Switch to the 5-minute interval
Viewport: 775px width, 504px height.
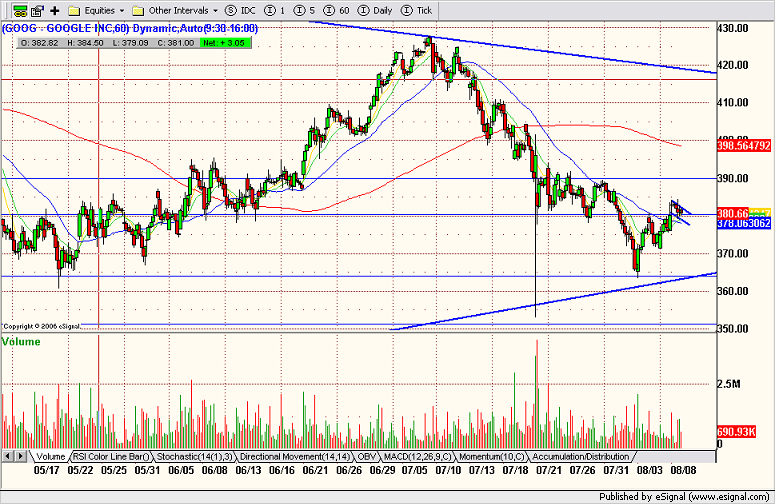[x=304, y=10]
